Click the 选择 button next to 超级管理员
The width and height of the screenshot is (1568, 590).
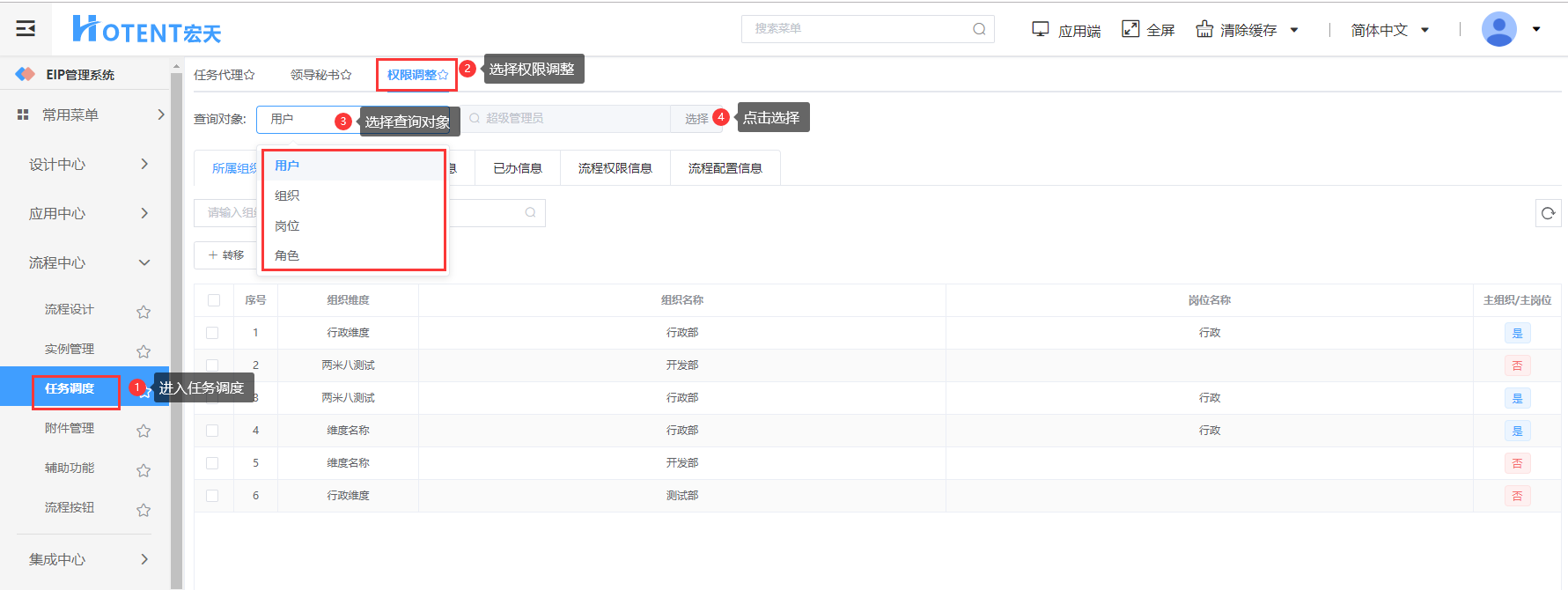(x=696, y=119)
